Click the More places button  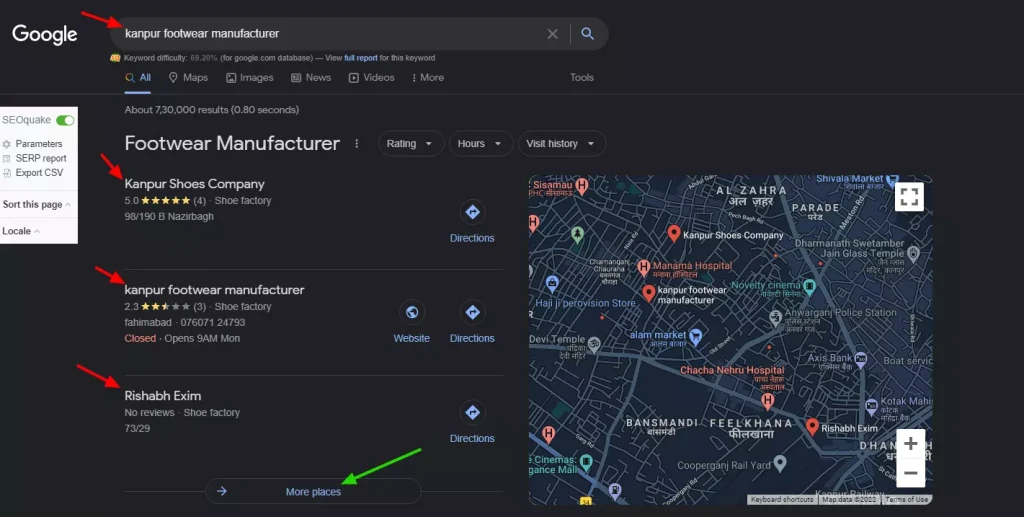[x=313, y=492]
